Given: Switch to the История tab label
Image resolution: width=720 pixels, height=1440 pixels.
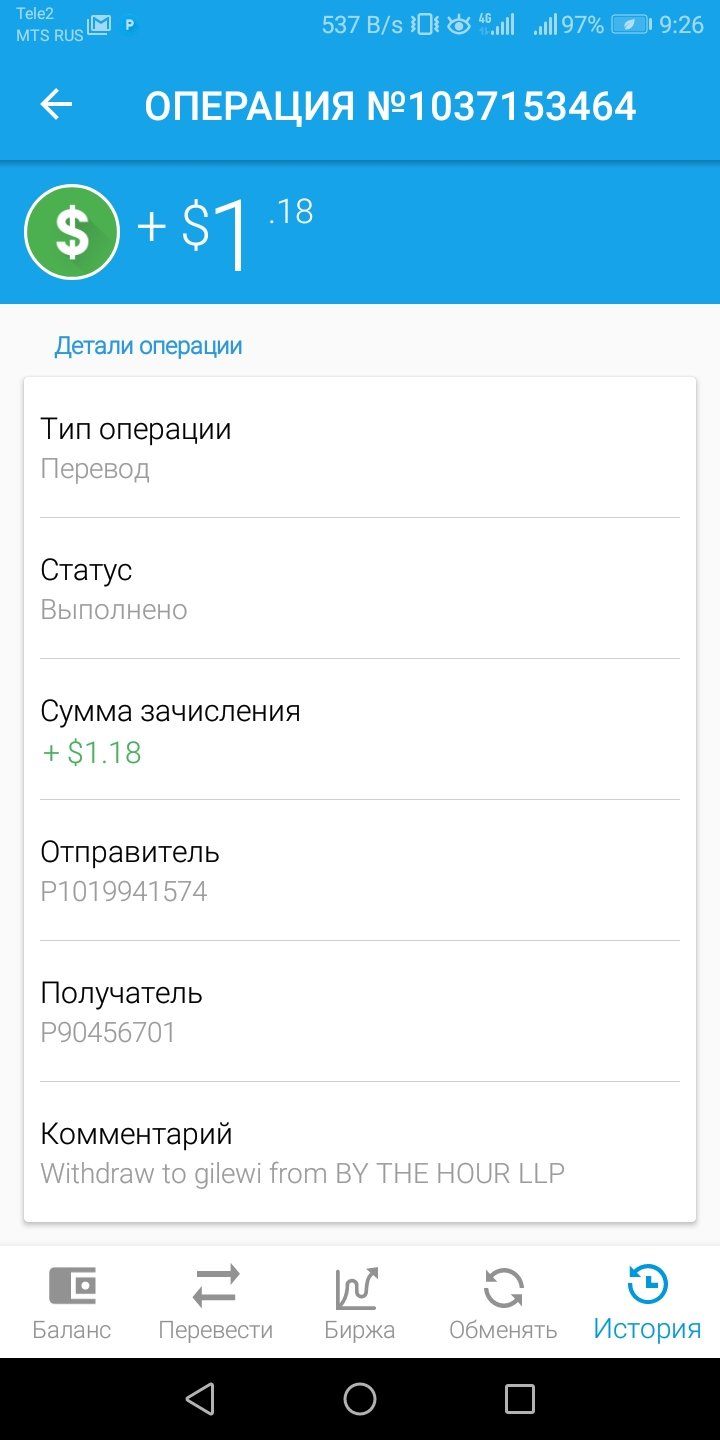Looking at the screenshot, I should click(647, 1329).
